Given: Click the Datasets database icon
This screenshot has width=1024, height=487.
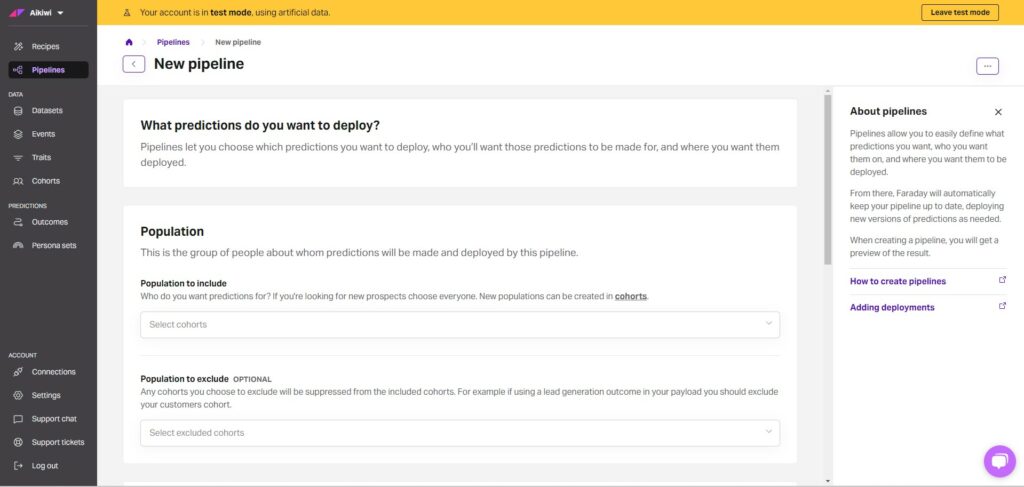Looking at the screenshot, I should pos(18,111).
